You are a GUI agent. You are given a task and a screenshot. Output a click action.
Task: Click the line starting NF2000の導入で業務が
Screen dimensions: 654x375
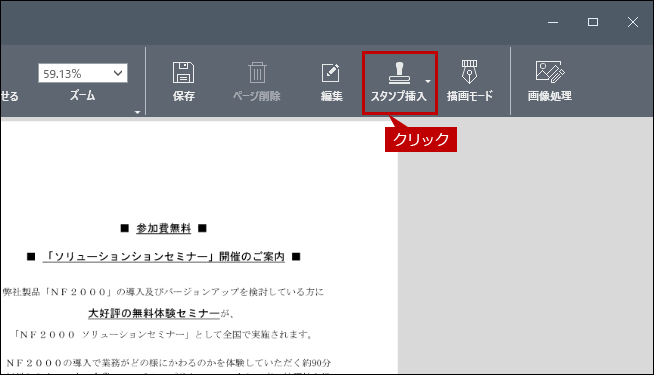(169, 363)
